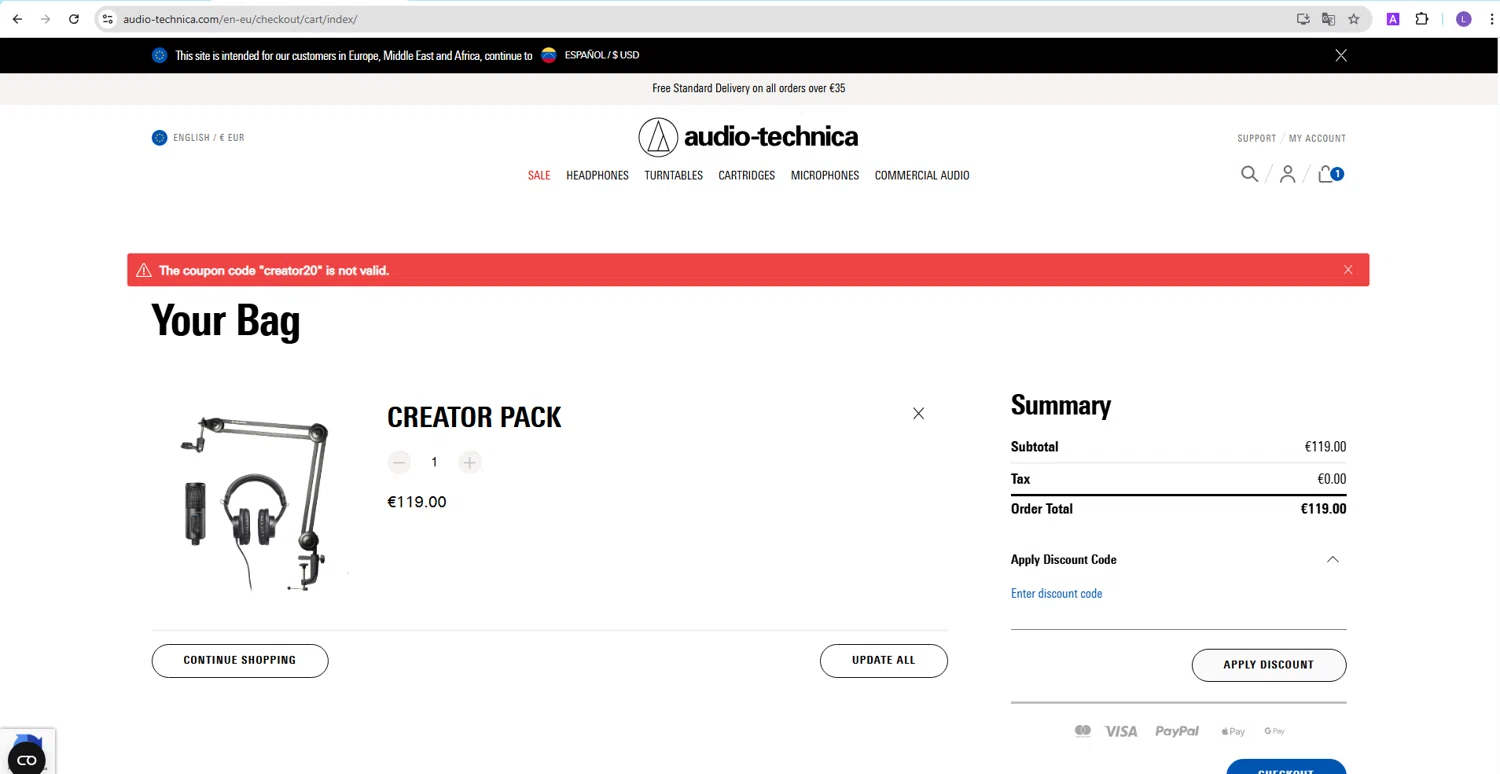Open site information icon in address bar
Viewport: 1500px width, 774px height.
click(108, 19)
